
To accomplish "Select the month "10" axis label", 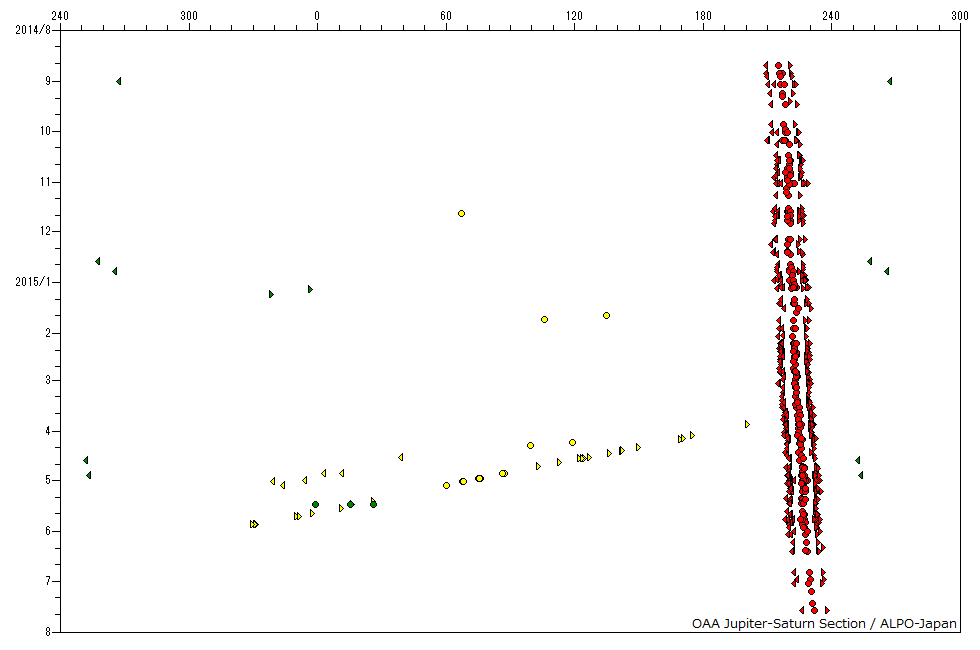I will tap(46, 131).
